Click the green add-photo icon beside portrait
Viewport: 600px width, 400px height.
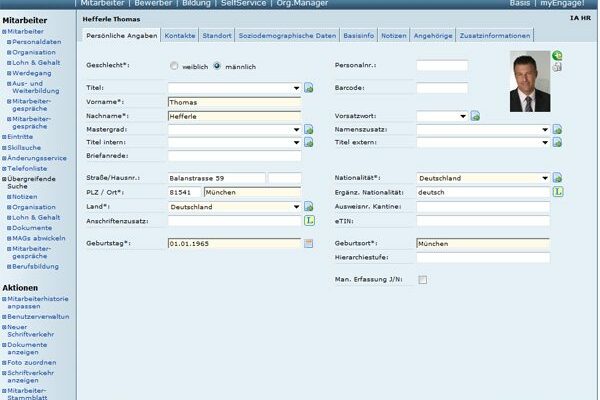coord(557,56)
